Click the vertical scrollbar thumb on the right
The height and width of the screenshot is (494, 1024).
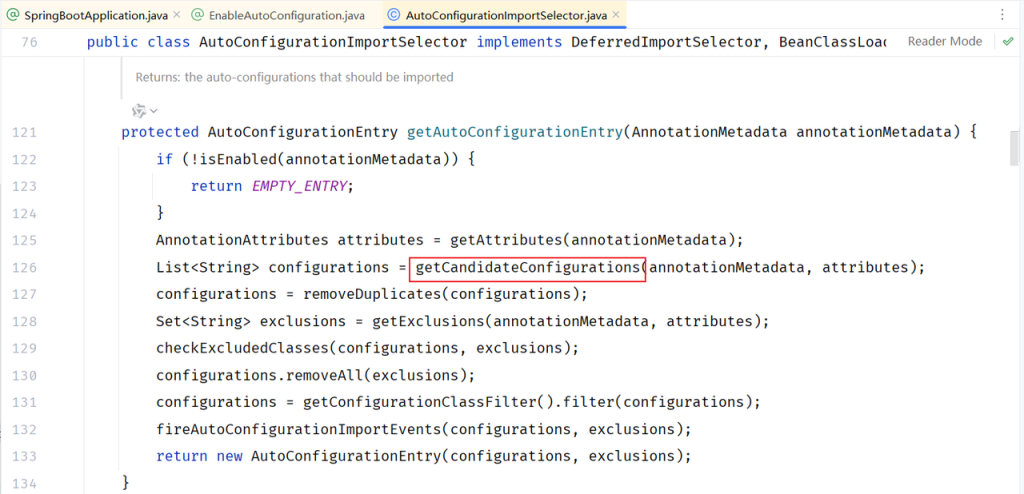[x=1014, y=147]
